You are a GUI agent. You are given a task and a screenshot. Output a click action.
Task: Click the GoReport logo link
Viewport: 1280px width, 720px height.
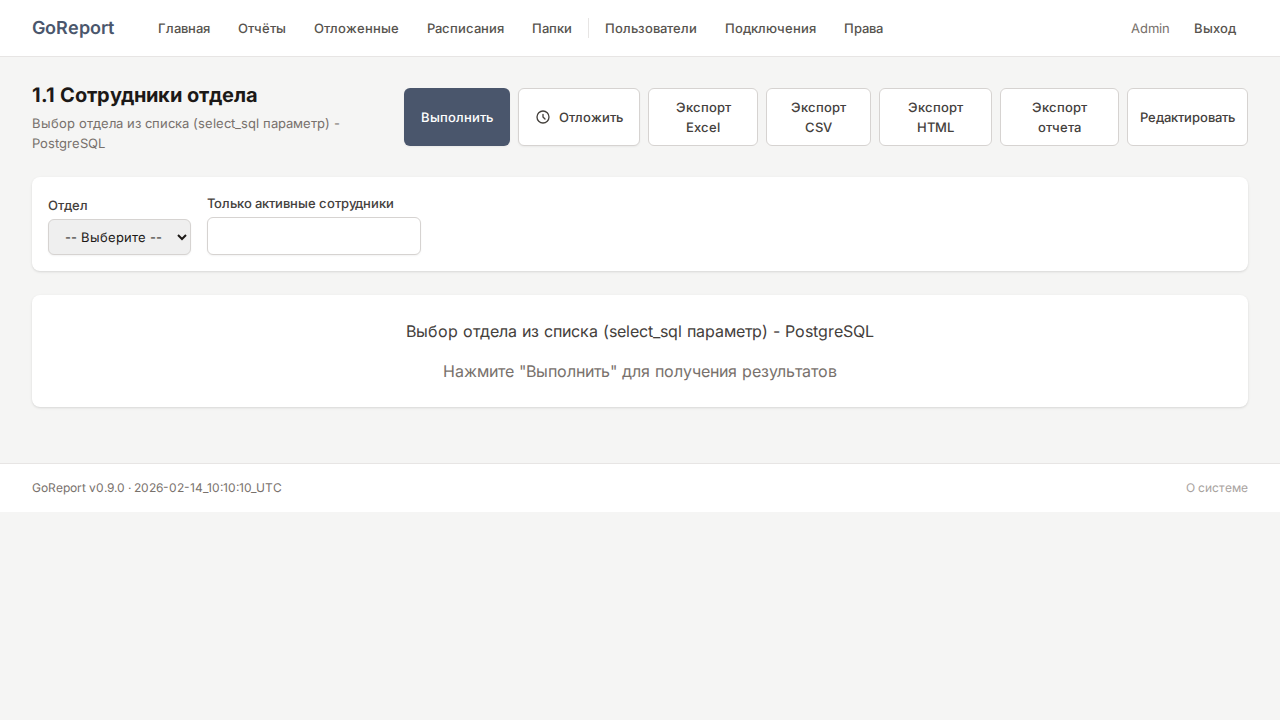tap(73, 28)
